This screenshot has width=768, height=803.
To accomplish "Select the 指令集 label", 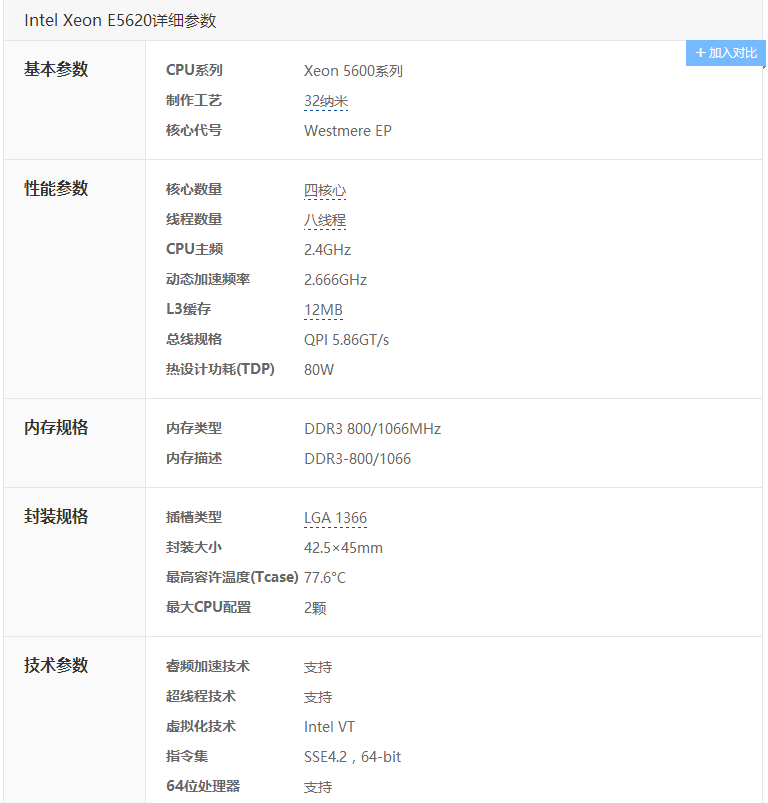I will [187, 756].
